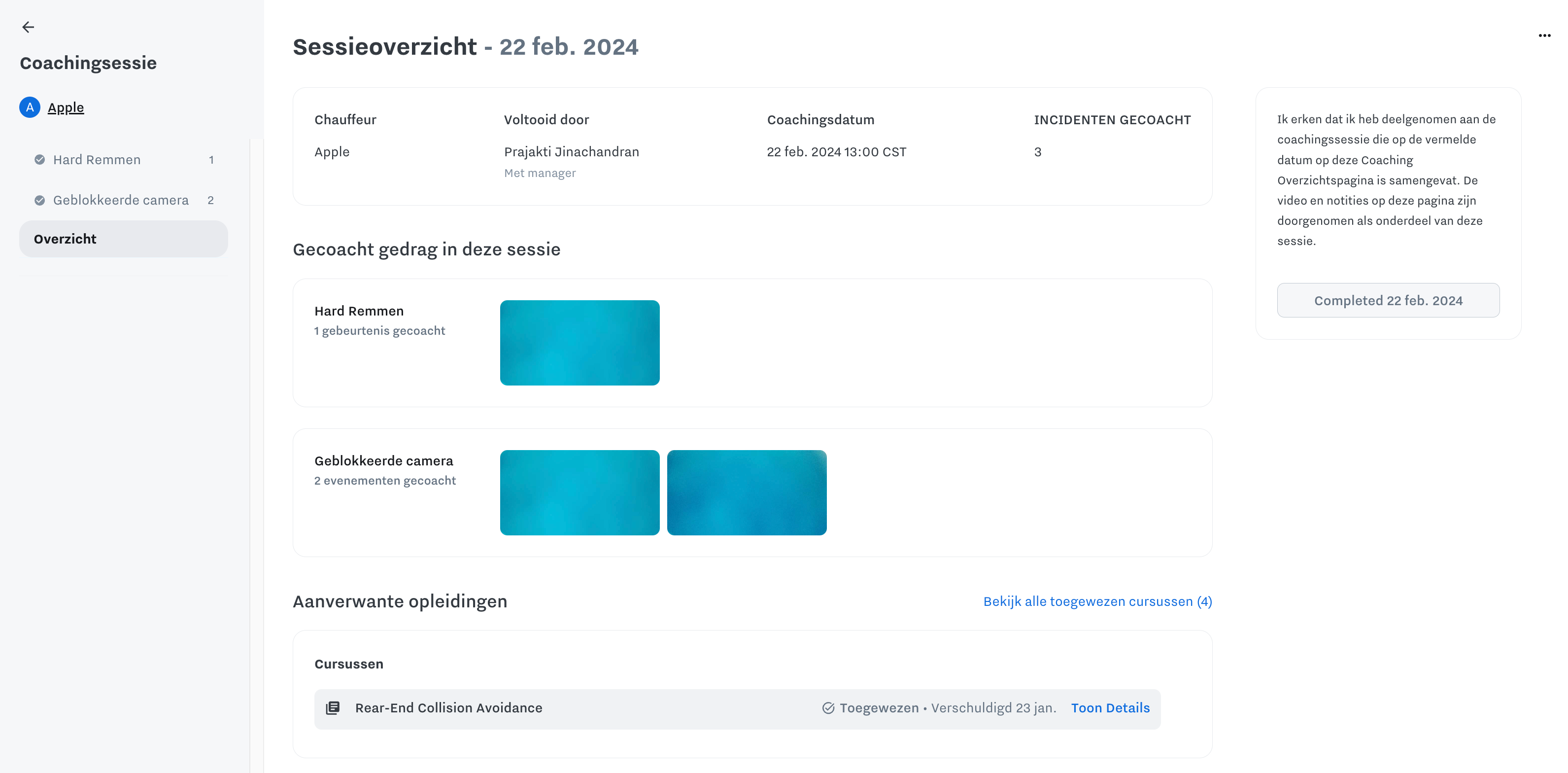The width and height of the screenshot is (1568, 773).
Task: Click the Hard Remmen completed checkmark icon
Action: 39,160
